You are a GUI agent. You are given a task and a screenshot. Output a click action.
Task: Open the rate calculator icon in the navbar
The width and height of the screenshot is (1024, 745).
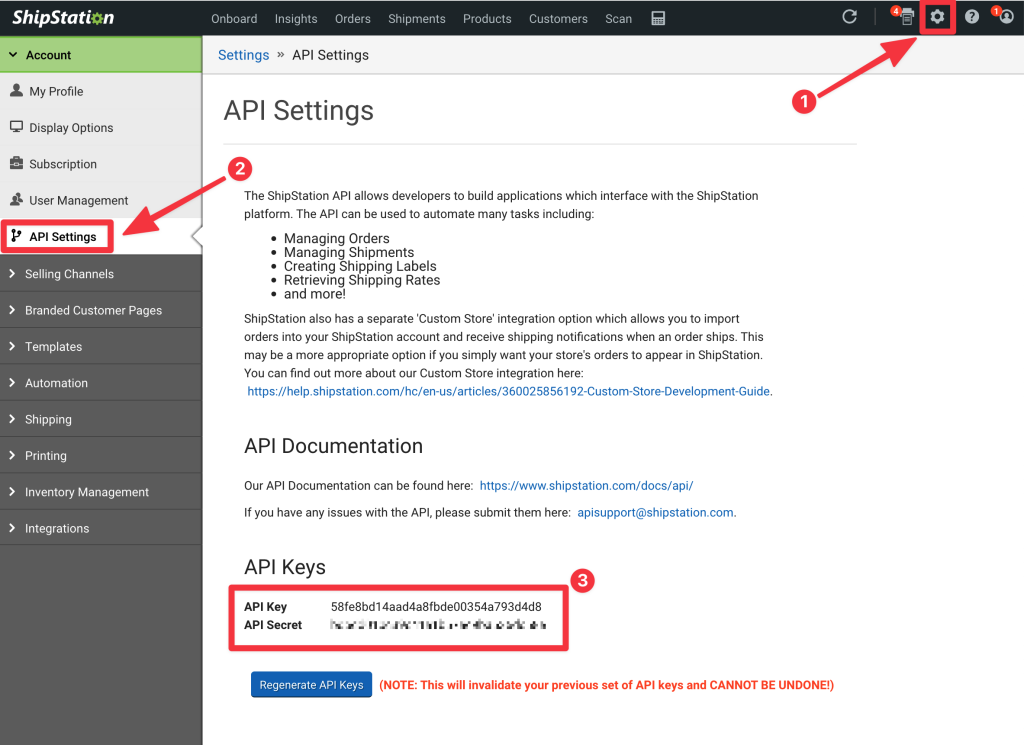coord(658,17)
